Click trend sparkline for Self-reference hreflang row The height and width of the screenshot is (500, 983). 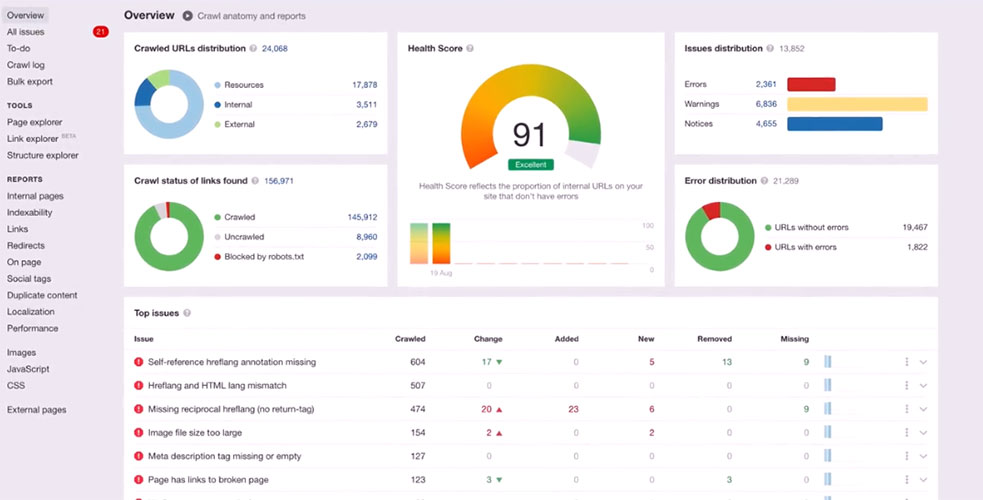pyautogui.click(x=828, y=362)
